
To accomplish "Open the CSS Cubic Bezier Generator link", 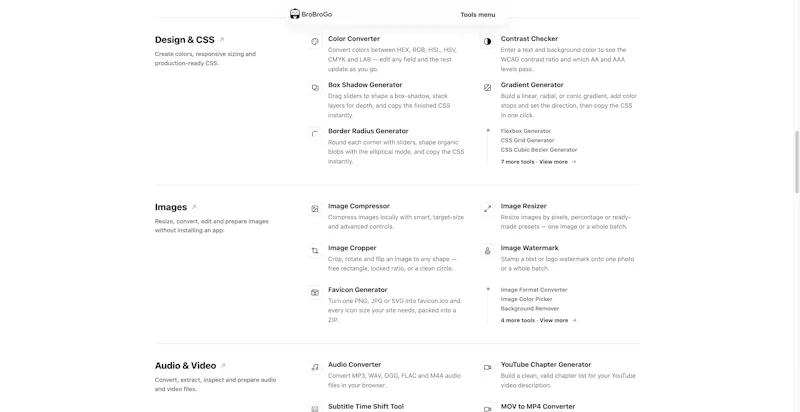I will [539, 150].
